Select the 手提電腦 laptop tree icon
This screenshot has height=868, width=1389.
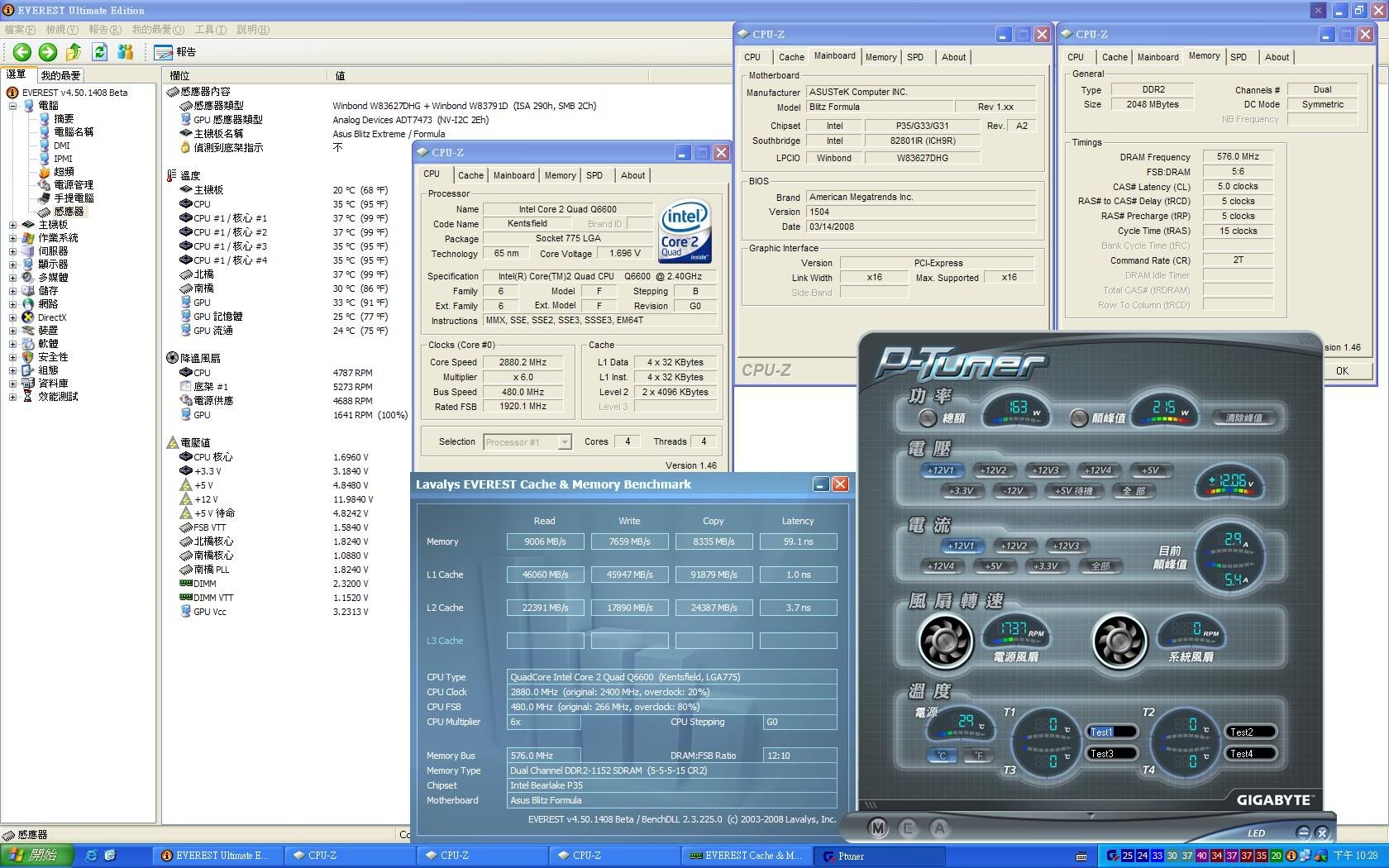pos(45,198)
